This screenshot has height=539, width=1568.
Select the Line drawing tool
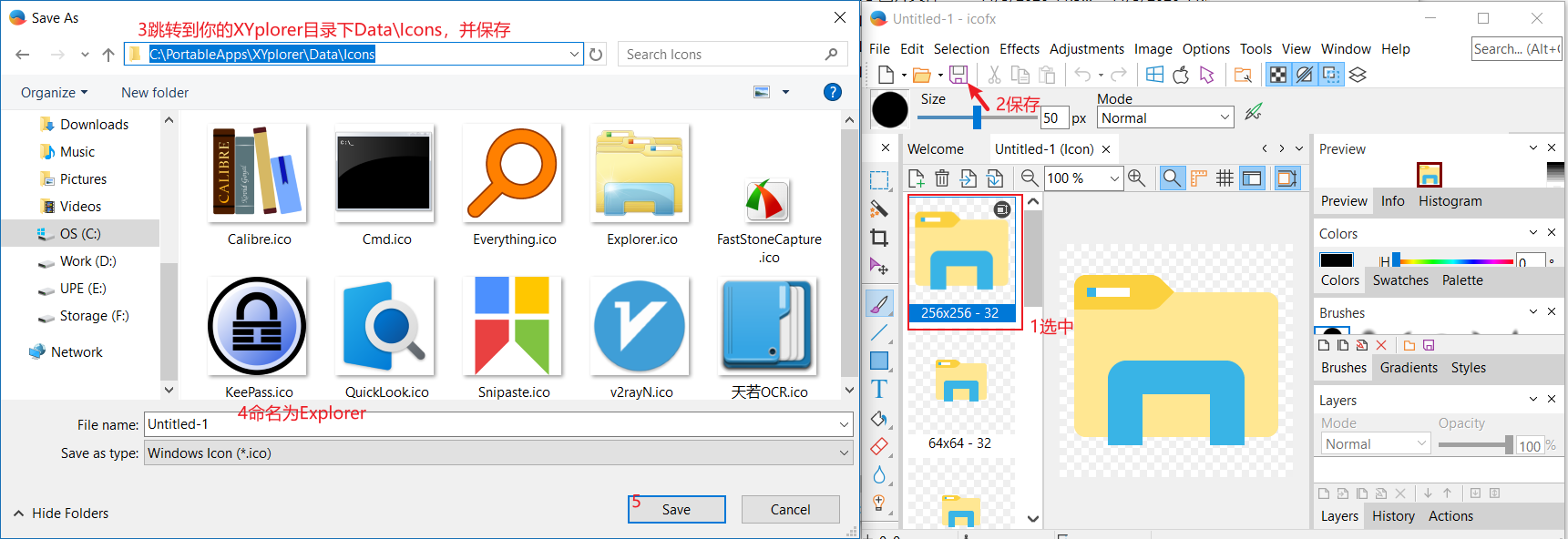click(879, 332)
